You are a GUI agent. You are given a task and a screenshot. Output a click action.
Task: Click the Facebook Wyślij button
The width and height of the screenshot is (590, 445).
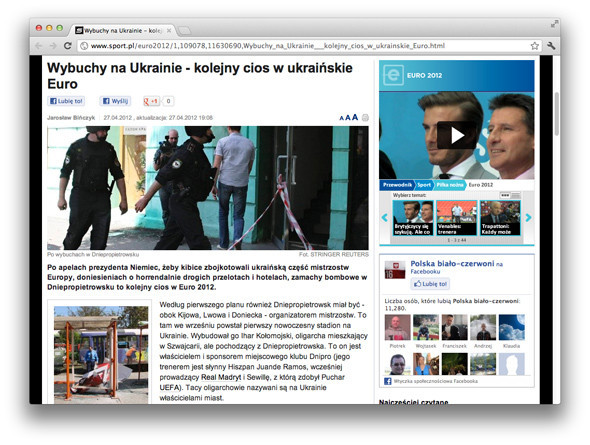(116, 101)
